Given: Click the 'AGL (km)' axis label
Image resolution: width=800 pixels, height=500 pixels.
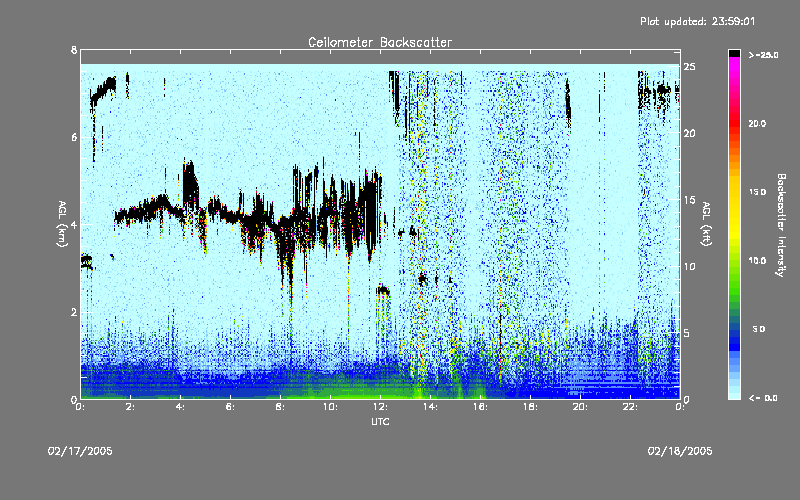Looking at the screenshot, I should pyautogui.click(x=62, y=223).
